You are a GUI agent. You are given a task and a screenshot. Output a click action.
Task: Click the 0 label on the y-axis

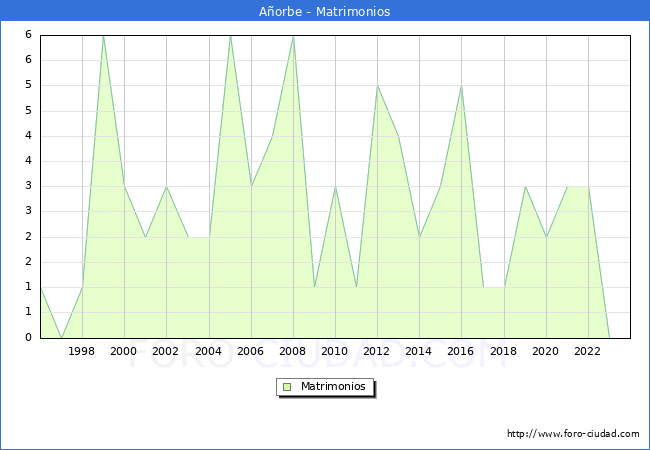tap(29, 337)
